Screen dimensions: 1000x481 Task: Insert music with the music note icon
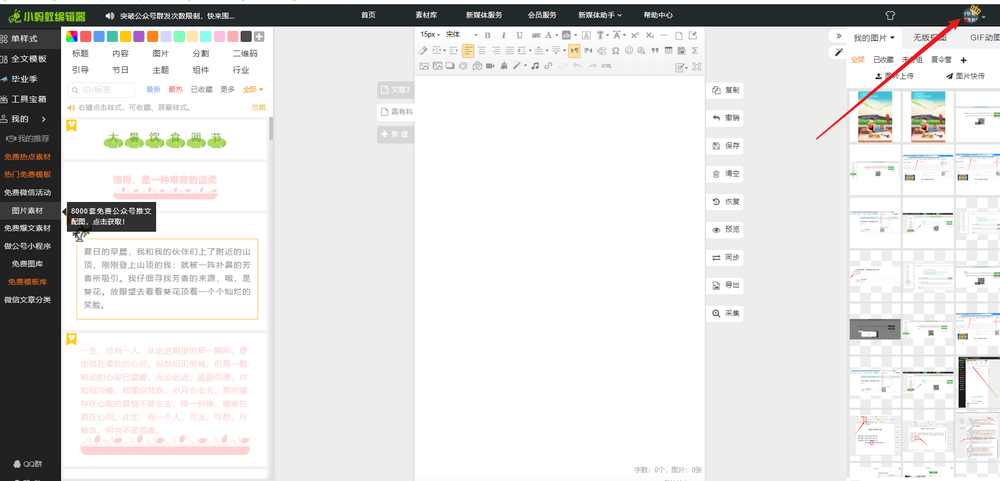(x=535, y=66)
